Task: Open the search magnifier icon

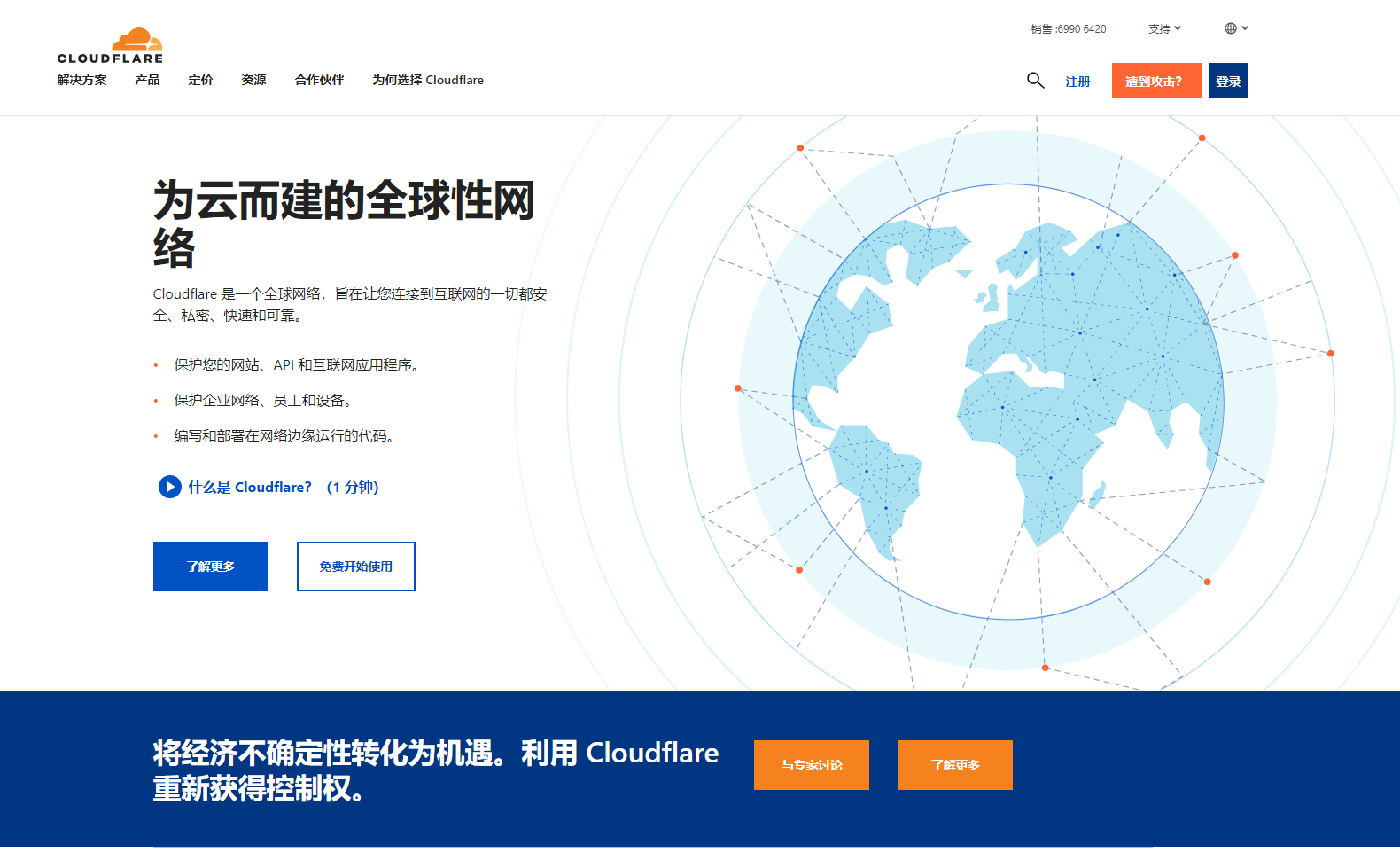Action: [1035, 81]
